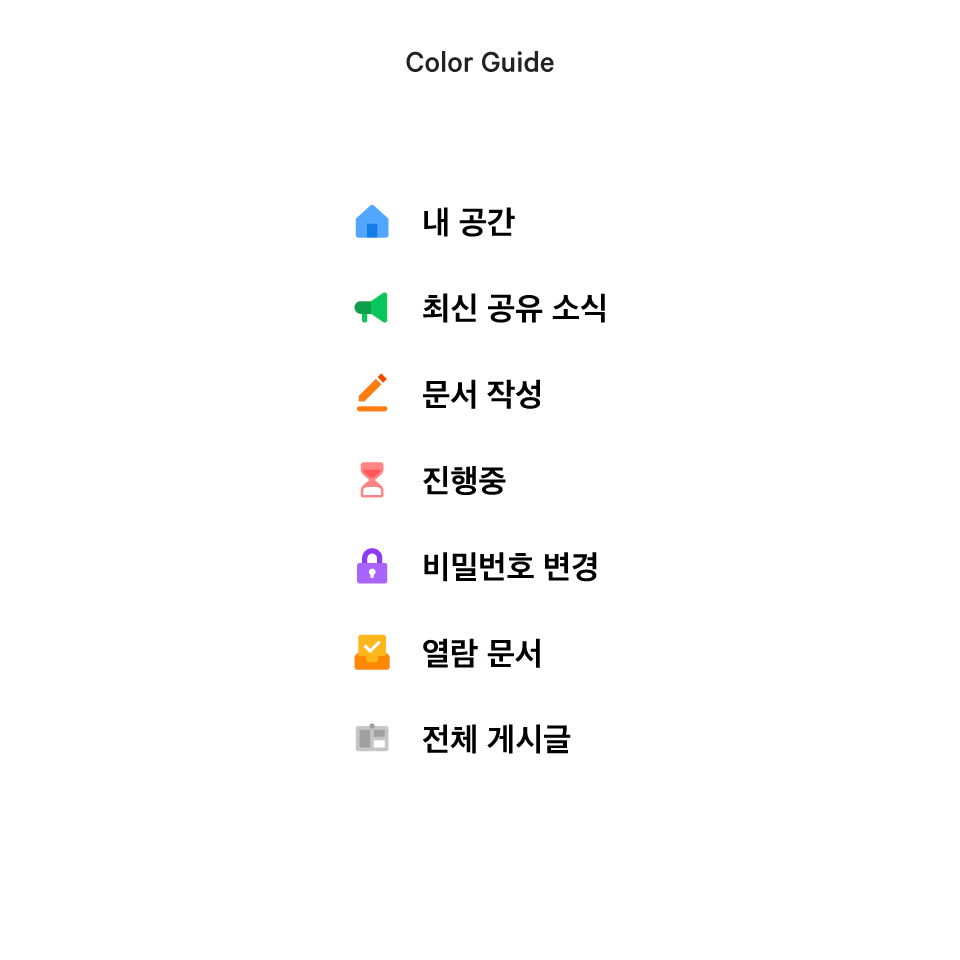The width and height of the screenshot is (960, 960).
Task: Open 열람 문서 menu entry
Action: 482,653
